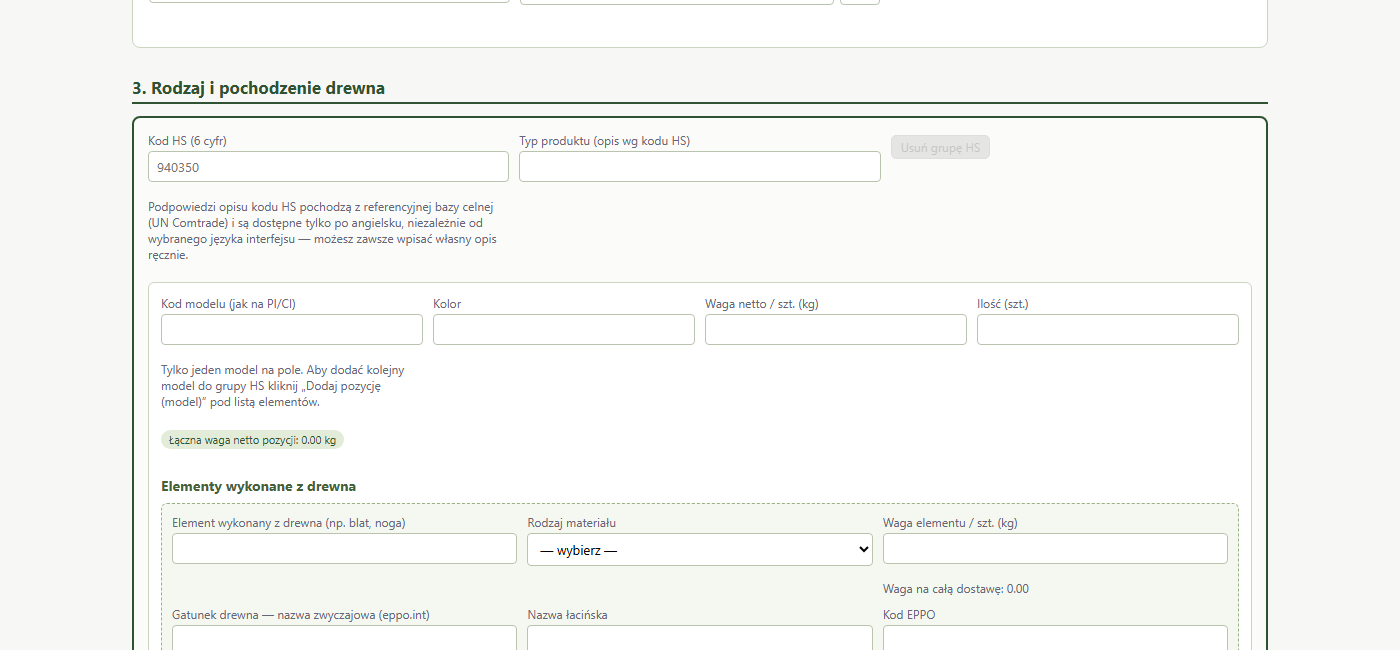Viewport: 1400px width, 650px height.
Task: Click the Element wykonany z drewna field
Action: (344, 549)
